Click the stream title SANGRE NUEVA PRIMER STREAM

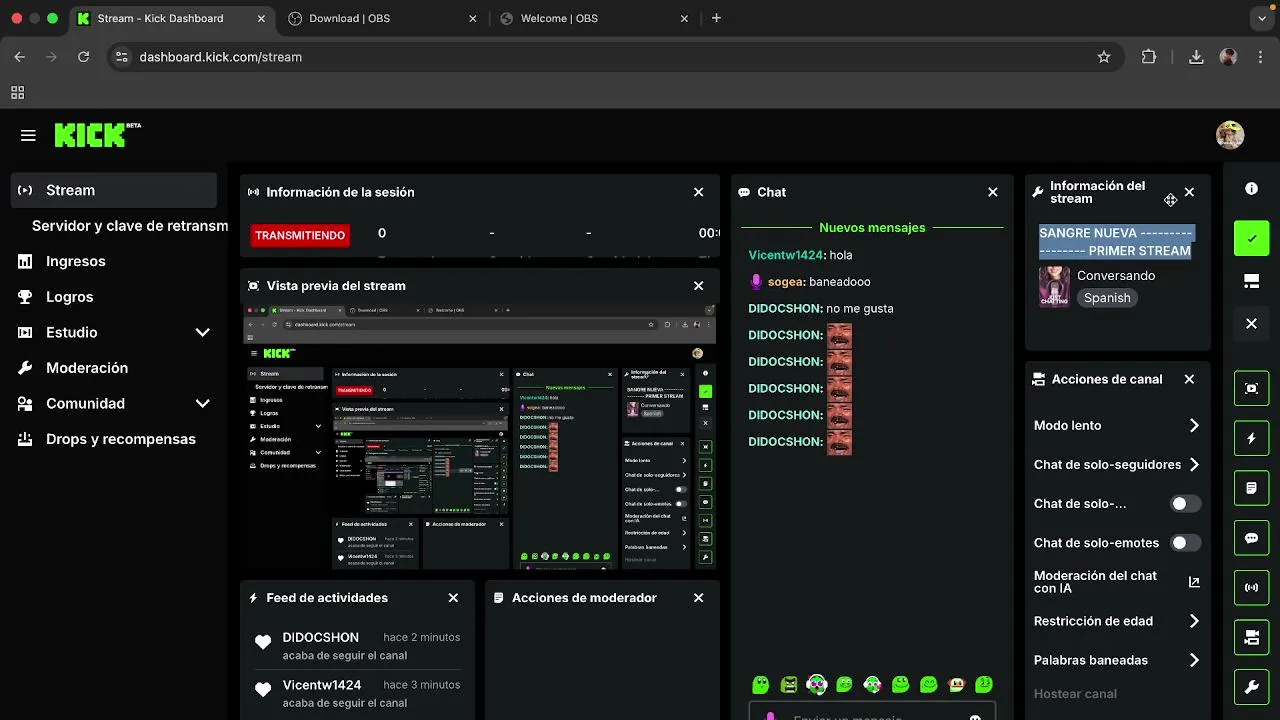click(1115, 242)
